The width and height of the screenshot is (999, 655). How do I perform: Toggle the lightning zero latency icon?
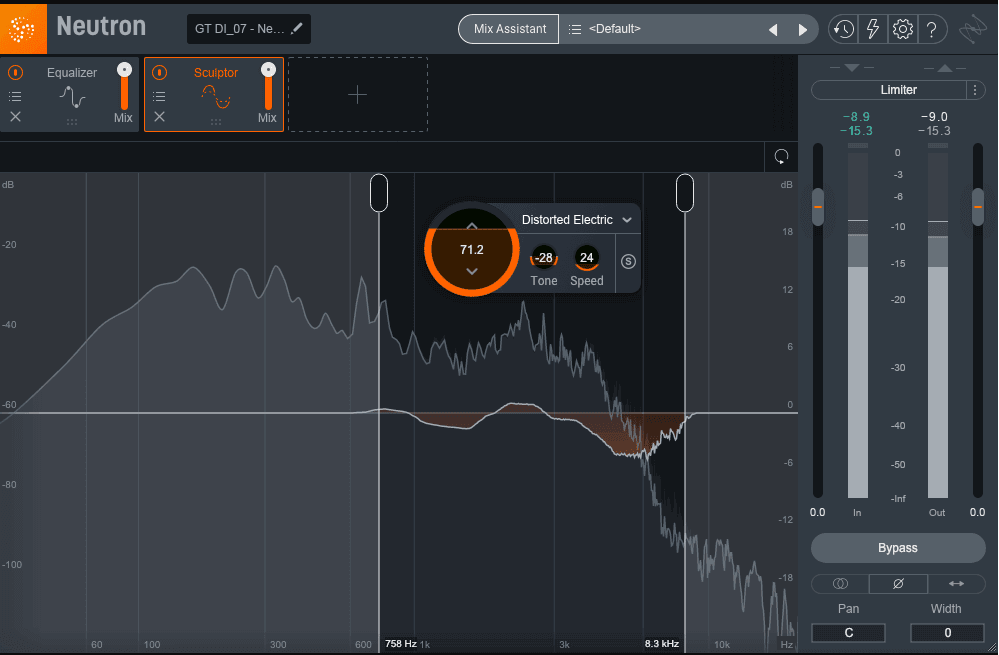tap(873, 29)
